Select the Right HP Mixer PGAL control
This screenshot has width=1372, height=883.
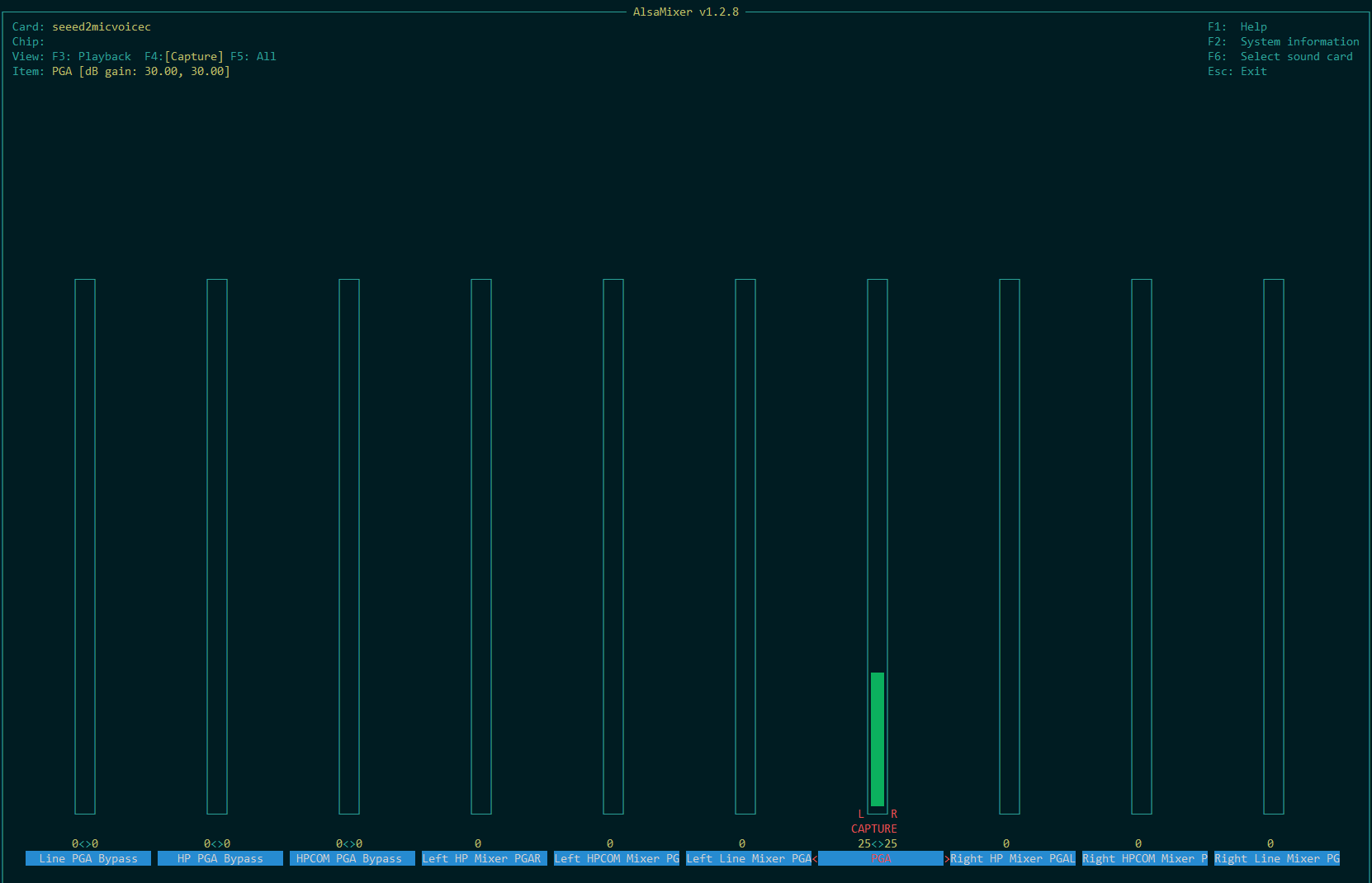[1013, 858]
